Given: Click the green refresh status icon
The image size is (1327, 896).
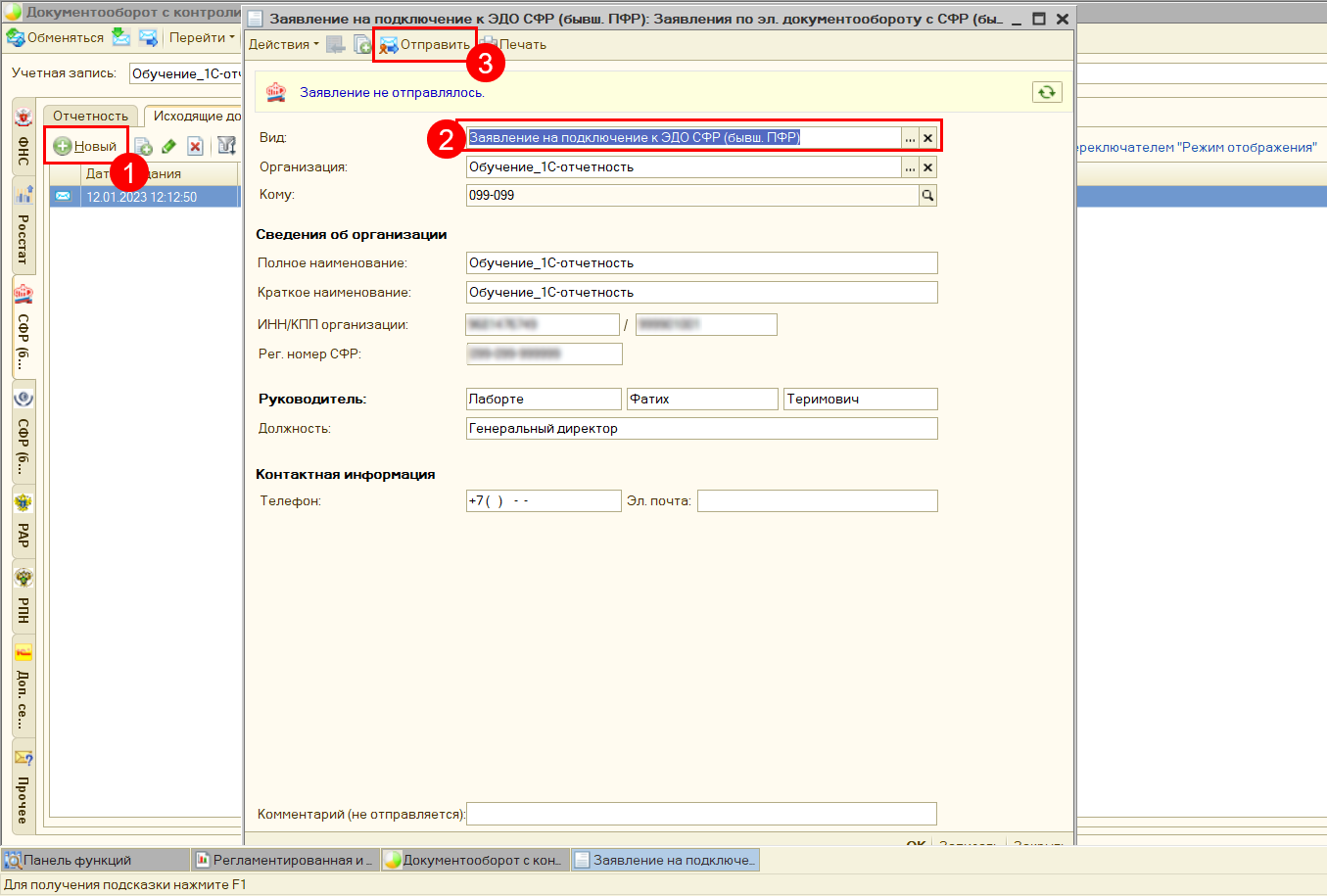Looking at the screenshot, I should pos(1047,92).
